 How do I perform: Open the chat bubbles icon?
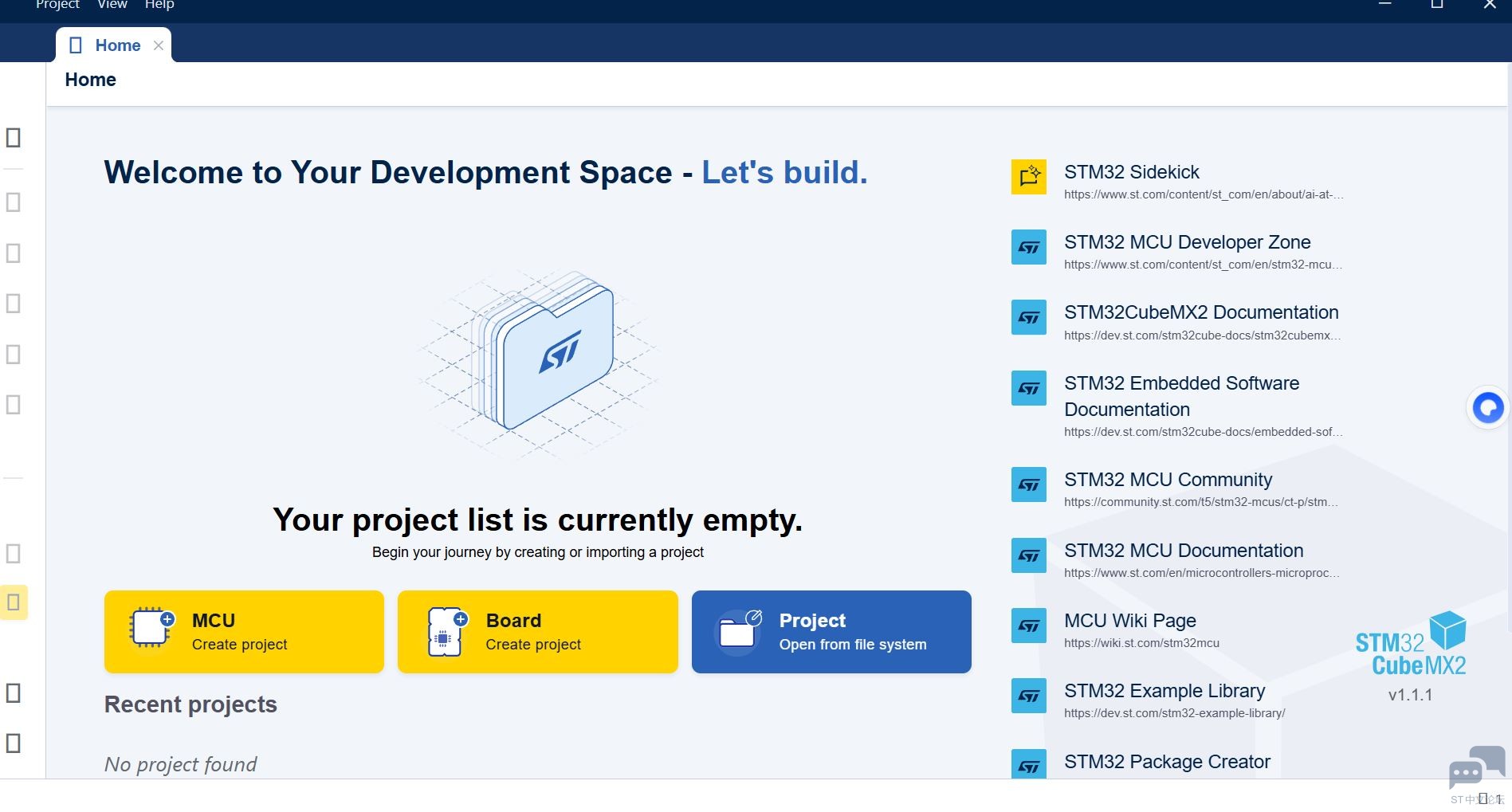click(1476, 767)
